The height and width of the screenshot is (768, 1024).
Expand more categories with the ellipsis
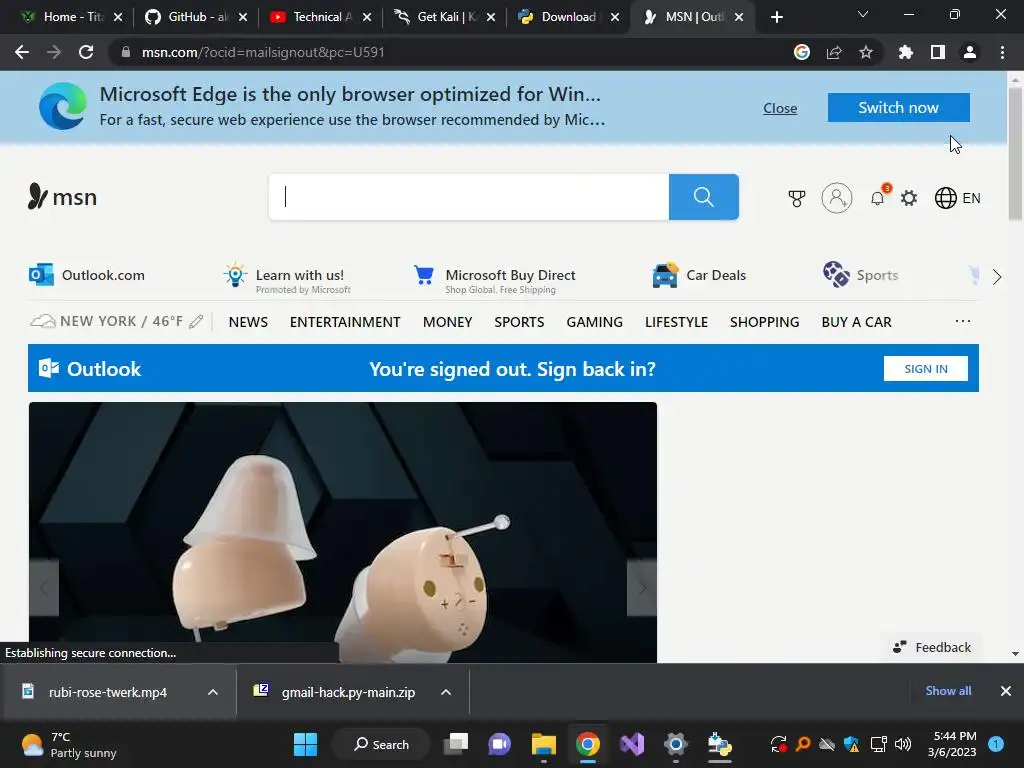[963, 321]
